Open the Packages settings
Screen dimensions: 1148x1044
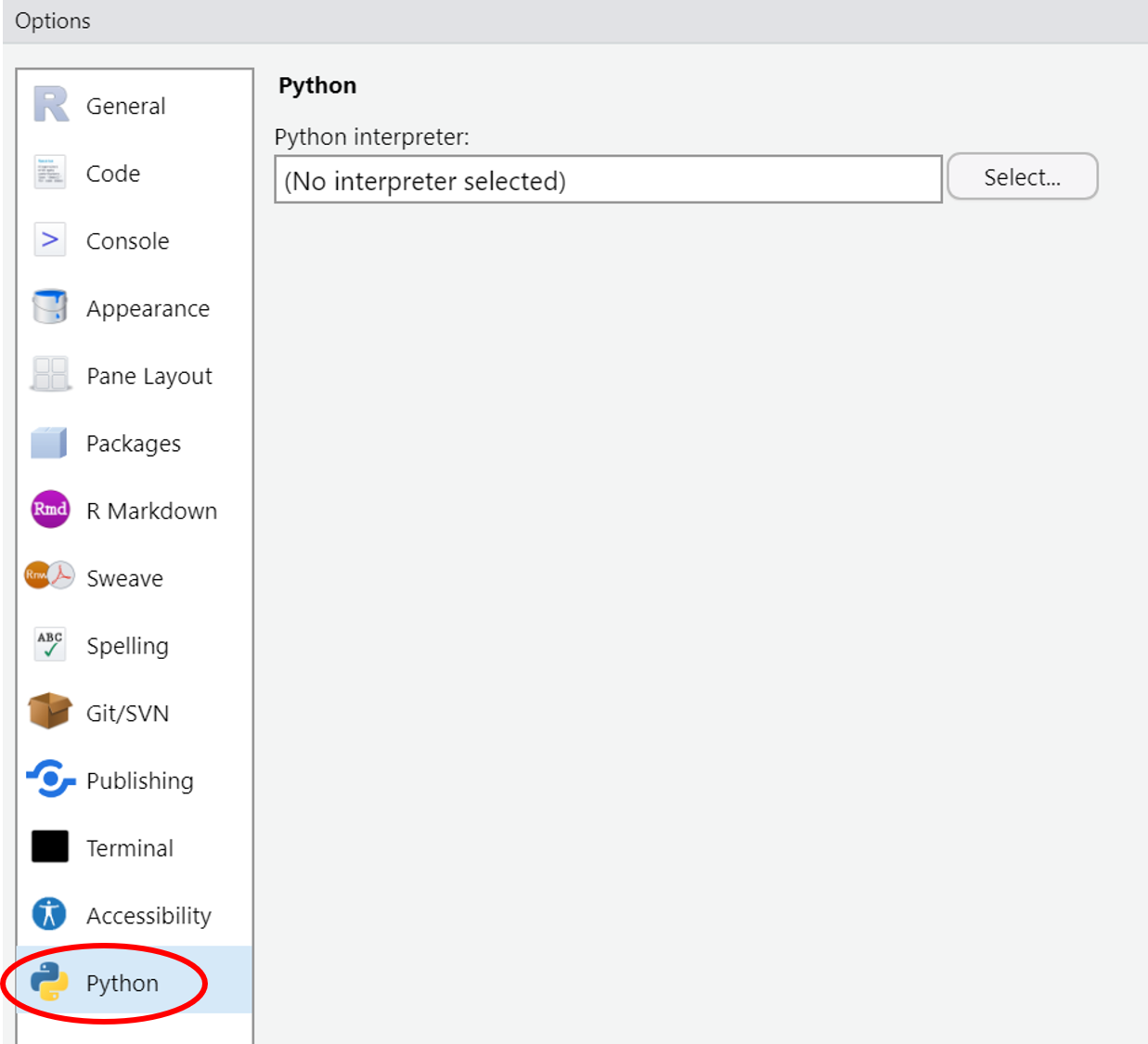click(135, 444)
